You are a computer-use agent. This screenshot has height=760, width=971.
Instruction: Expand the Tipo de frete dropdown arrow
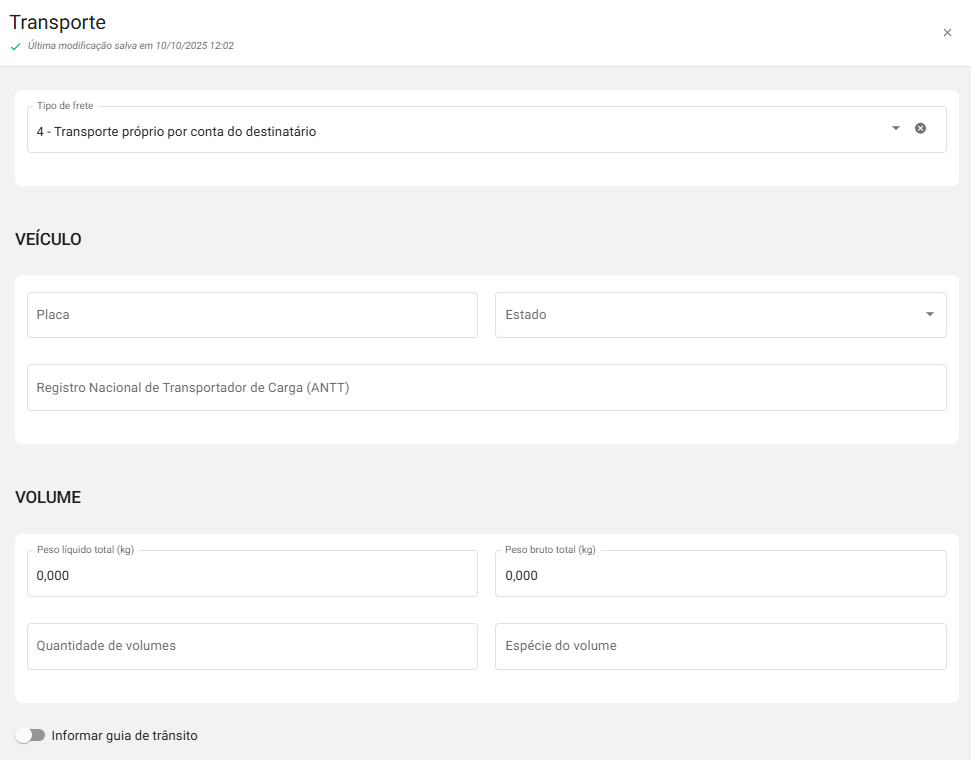(896, 128)
